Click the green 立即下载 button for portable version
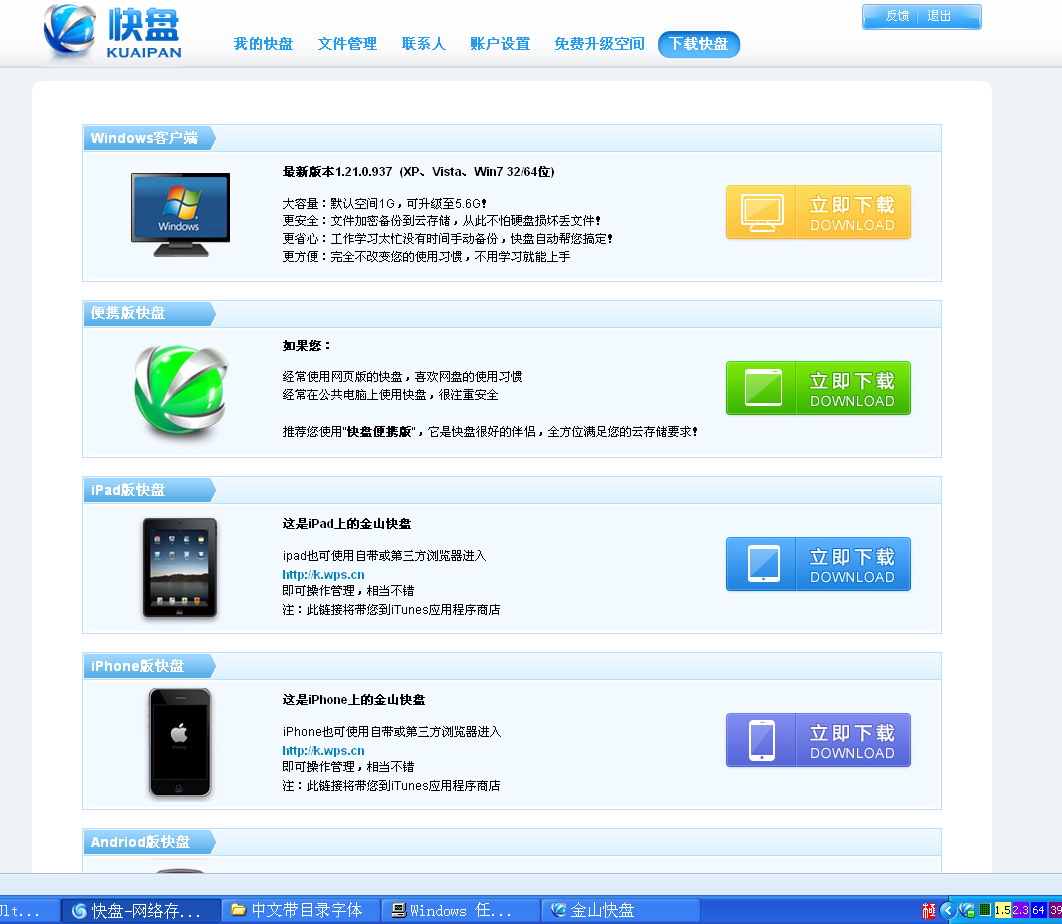1062x924 pixels. click(818, 388)
